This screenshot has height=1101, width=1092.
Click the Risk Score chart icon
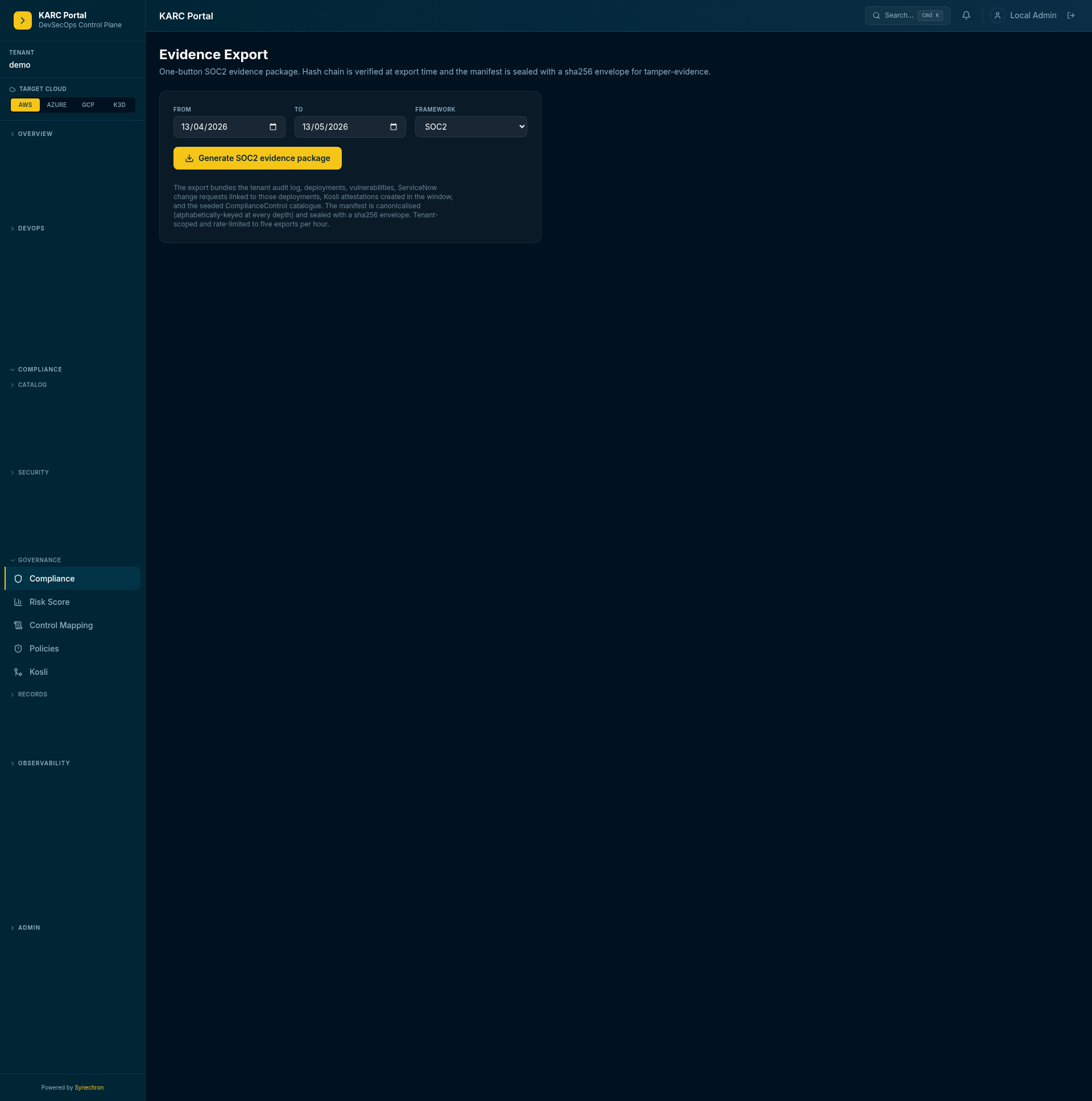coord(18,602)
